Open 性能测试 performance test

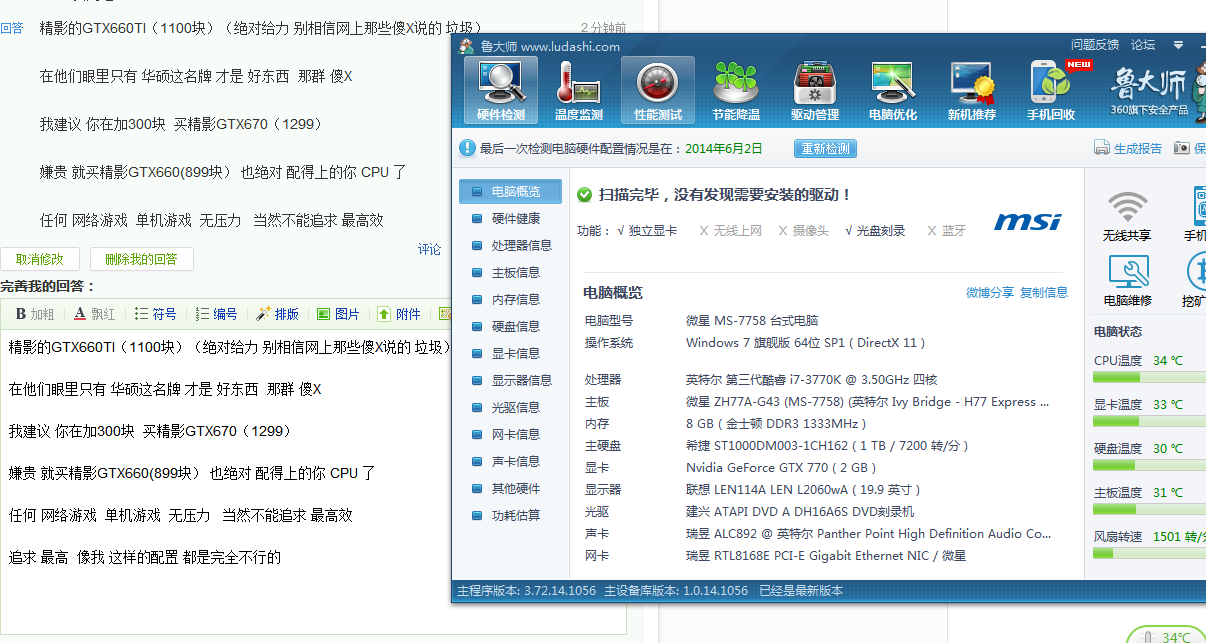(x=657, y=91)
